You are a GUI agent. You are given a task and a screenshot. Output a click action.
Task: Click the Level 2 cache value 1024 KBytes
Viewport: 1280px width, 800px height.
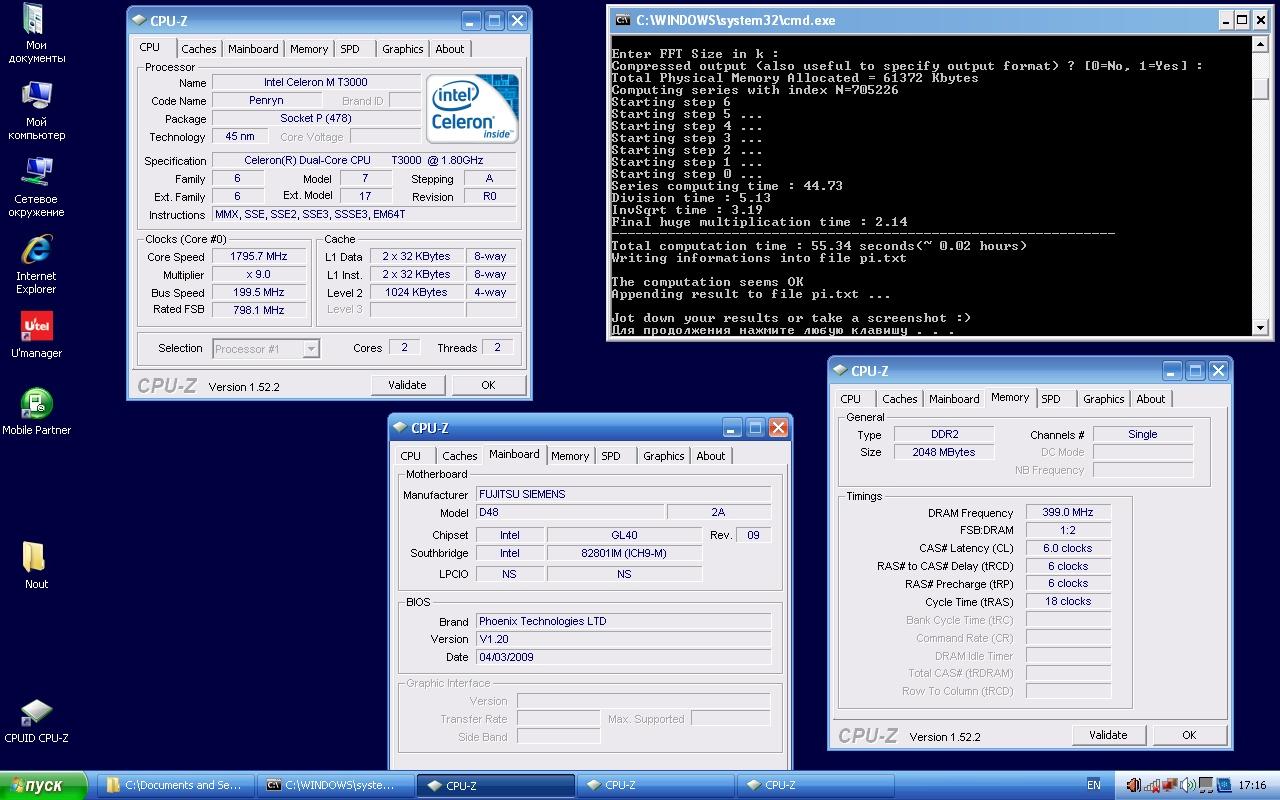(x=416, y=292)
